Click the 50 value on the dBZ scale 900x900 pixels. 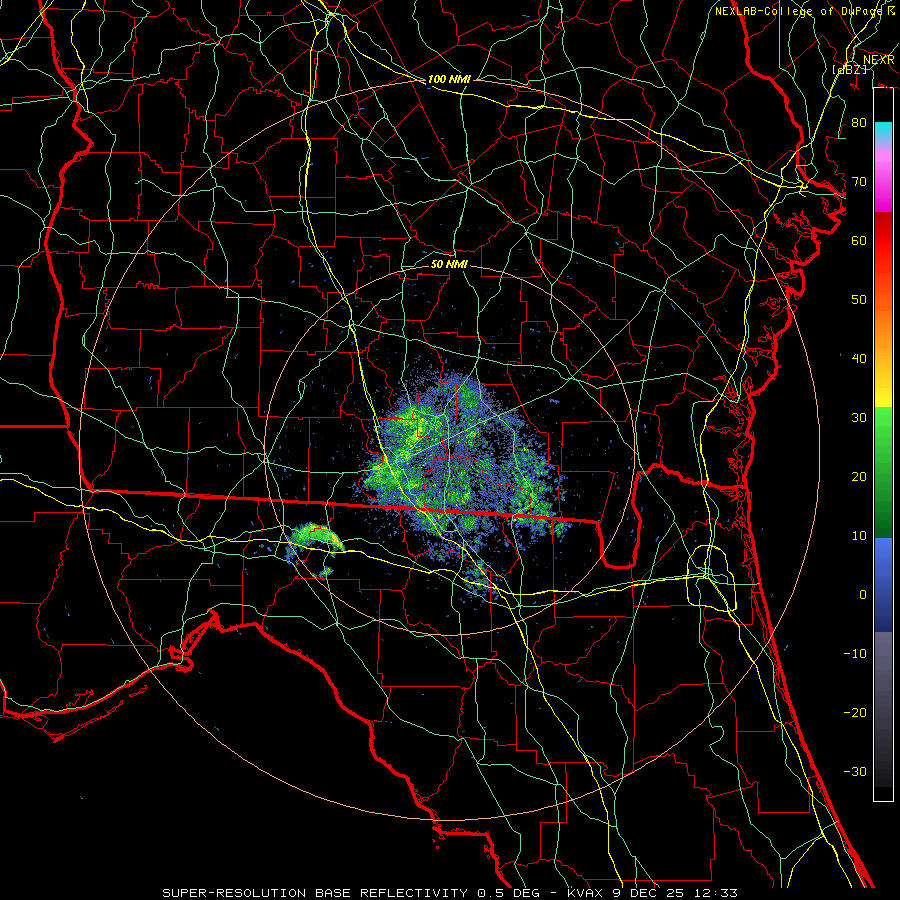(859, 300)
